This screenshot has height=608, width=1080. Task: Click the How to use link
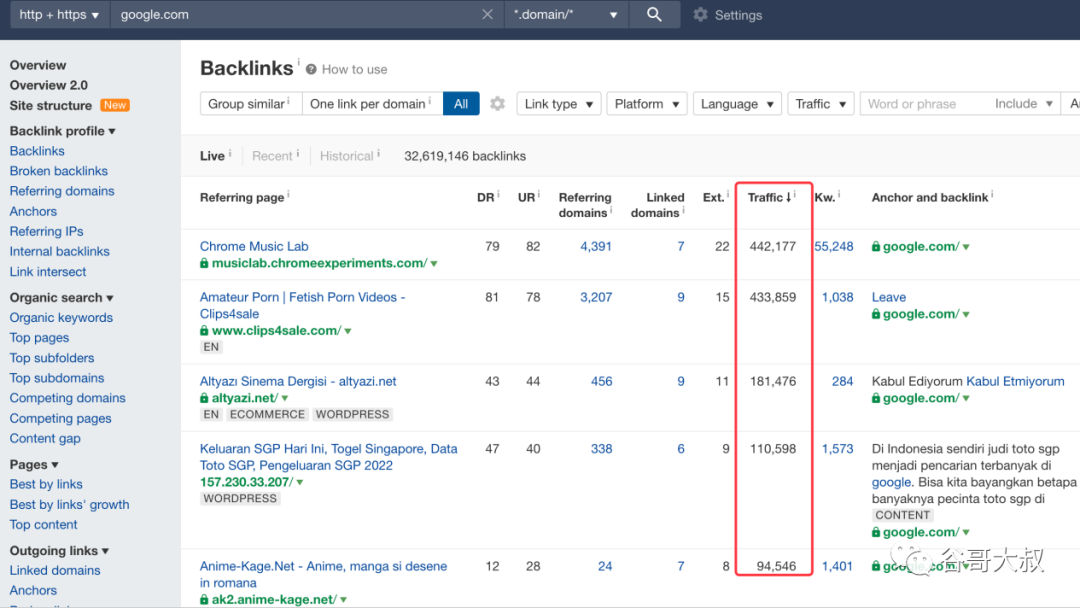[354, 70]
